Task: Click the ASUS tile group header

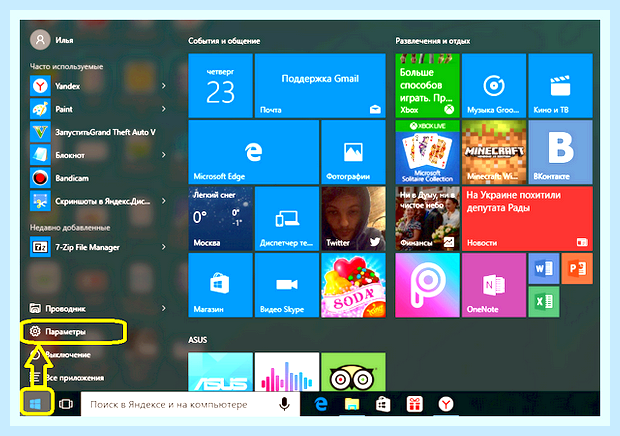Action: point(197,340)
